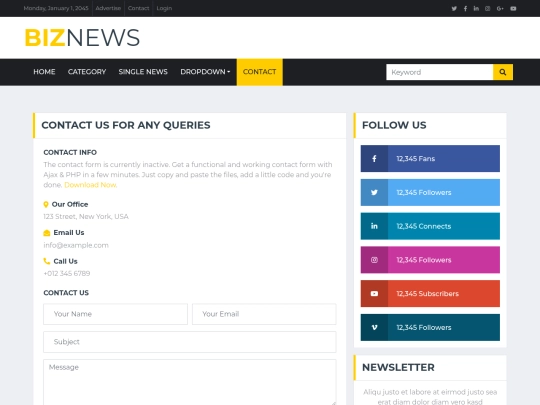540x405 pixels.
Task: Click the date Monday, January 1, 2045
Action: 56,8
